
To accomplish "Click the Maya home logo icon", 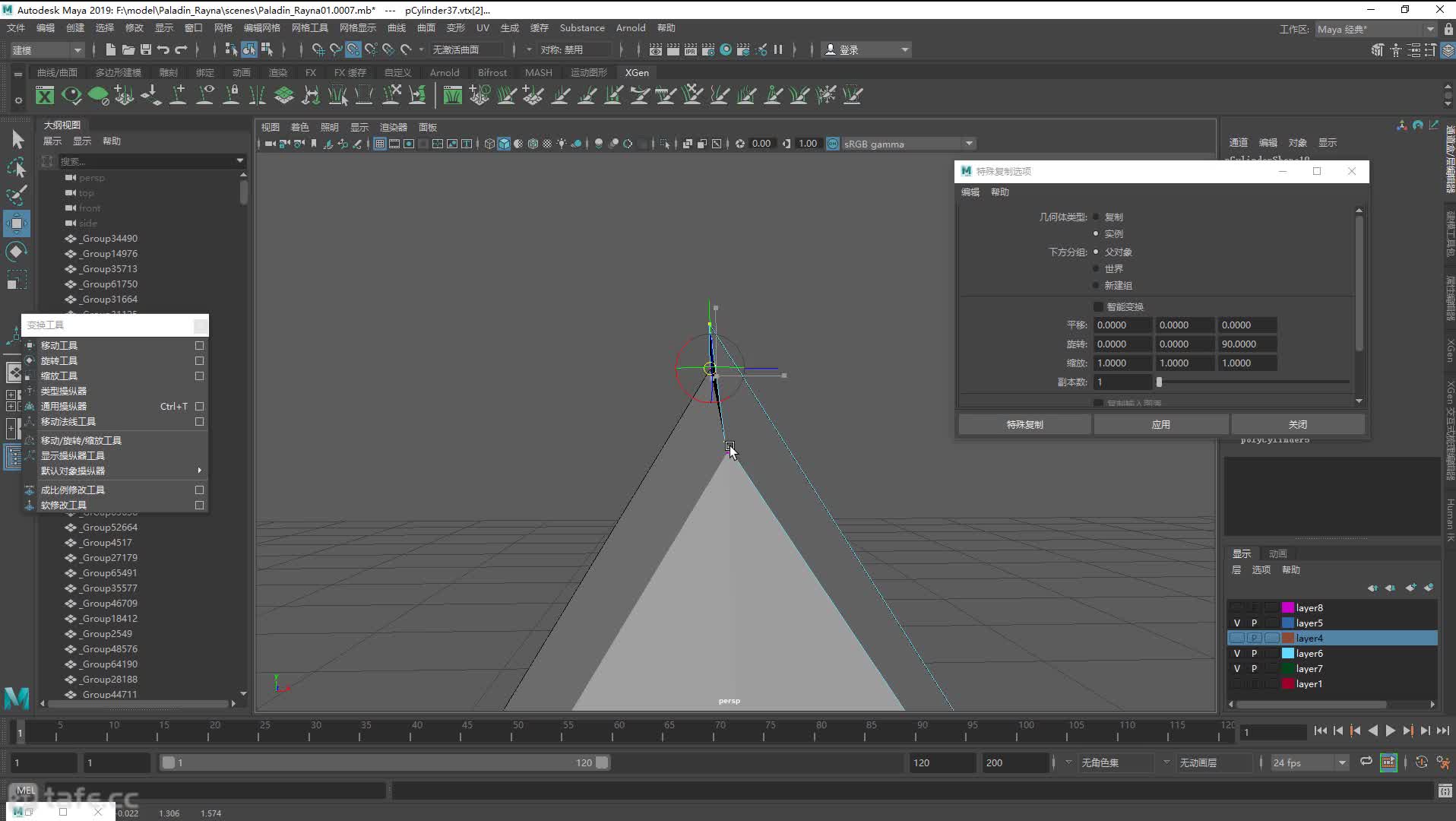I will 17,697.
